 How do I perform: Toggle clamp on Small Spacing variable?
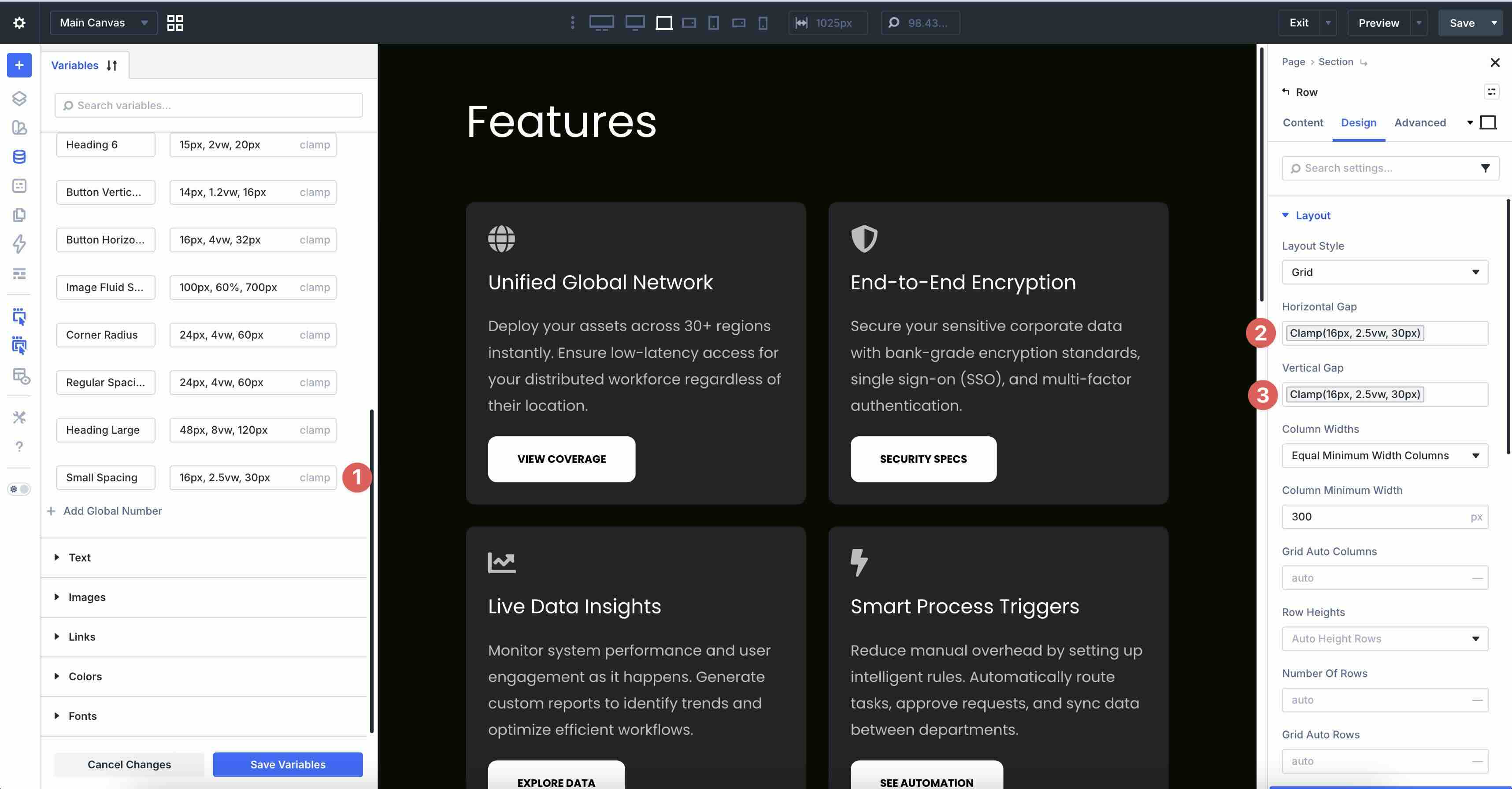(x=315, y=478)
